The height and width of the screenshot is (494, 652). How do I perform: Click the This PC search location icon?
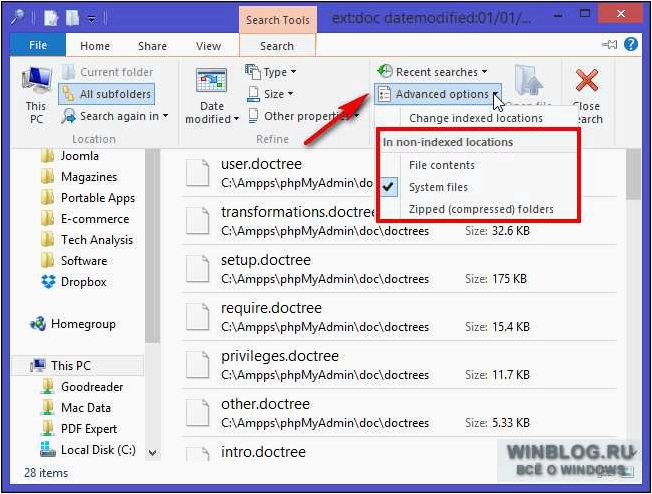36,81
